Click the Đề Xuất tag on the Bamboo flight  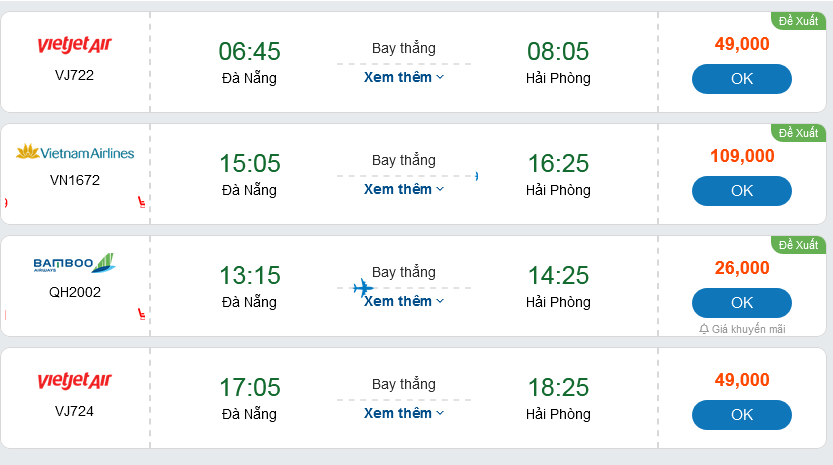click(798, 245)
